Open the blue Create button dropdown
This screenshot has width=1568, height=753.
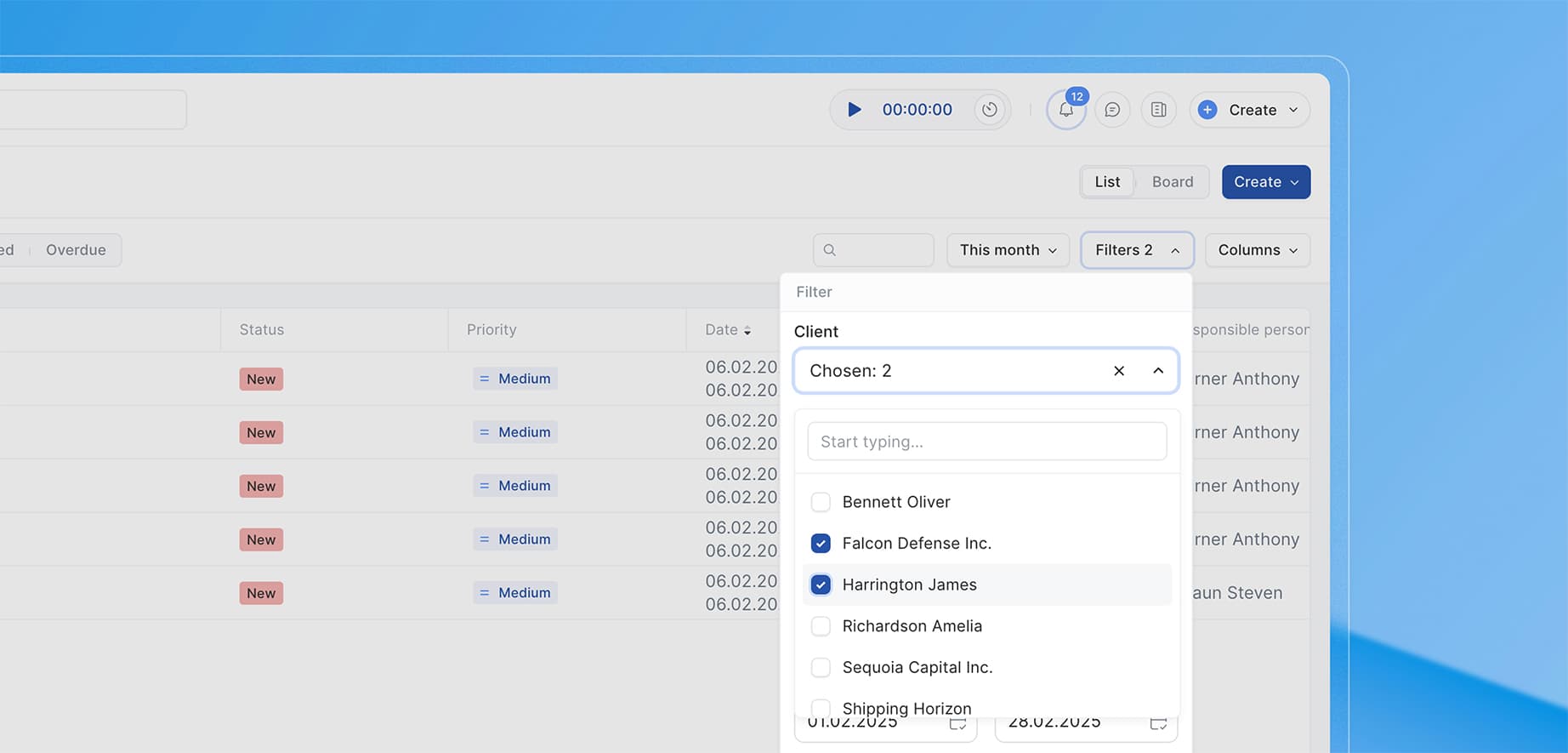pos(1265,182)
